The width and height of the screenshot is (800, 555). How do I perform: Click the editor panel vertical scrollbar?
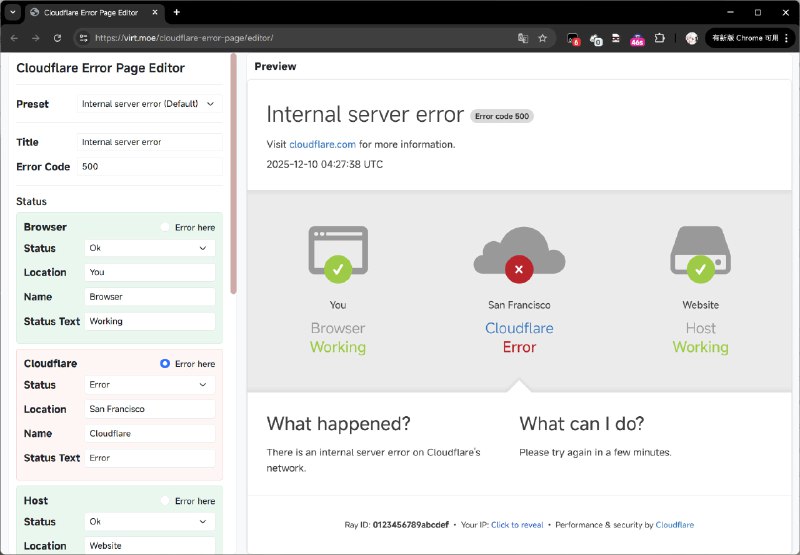tap(234, 170)
